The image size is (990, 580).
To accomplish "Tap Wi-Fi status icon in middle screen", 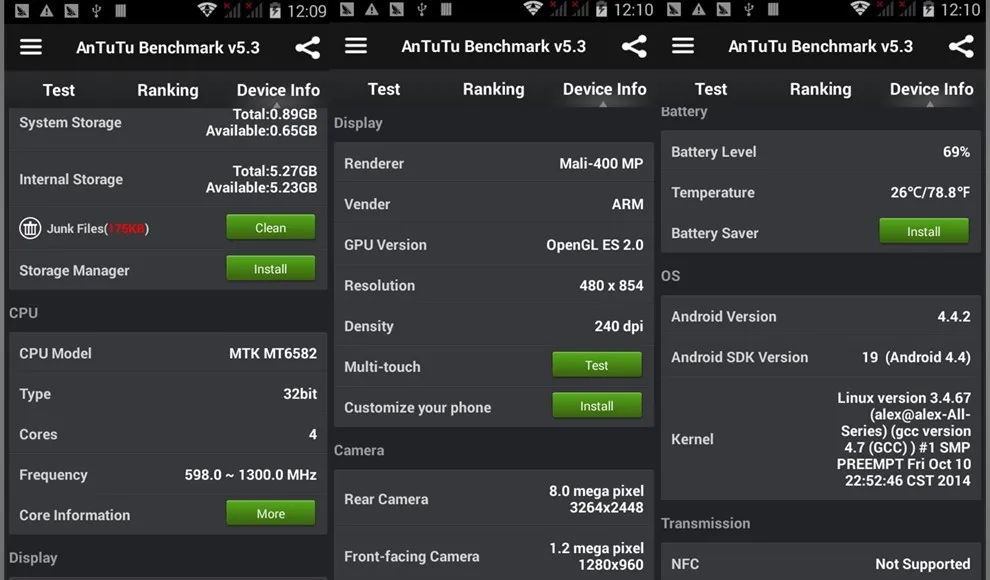I will pos(534,9).
